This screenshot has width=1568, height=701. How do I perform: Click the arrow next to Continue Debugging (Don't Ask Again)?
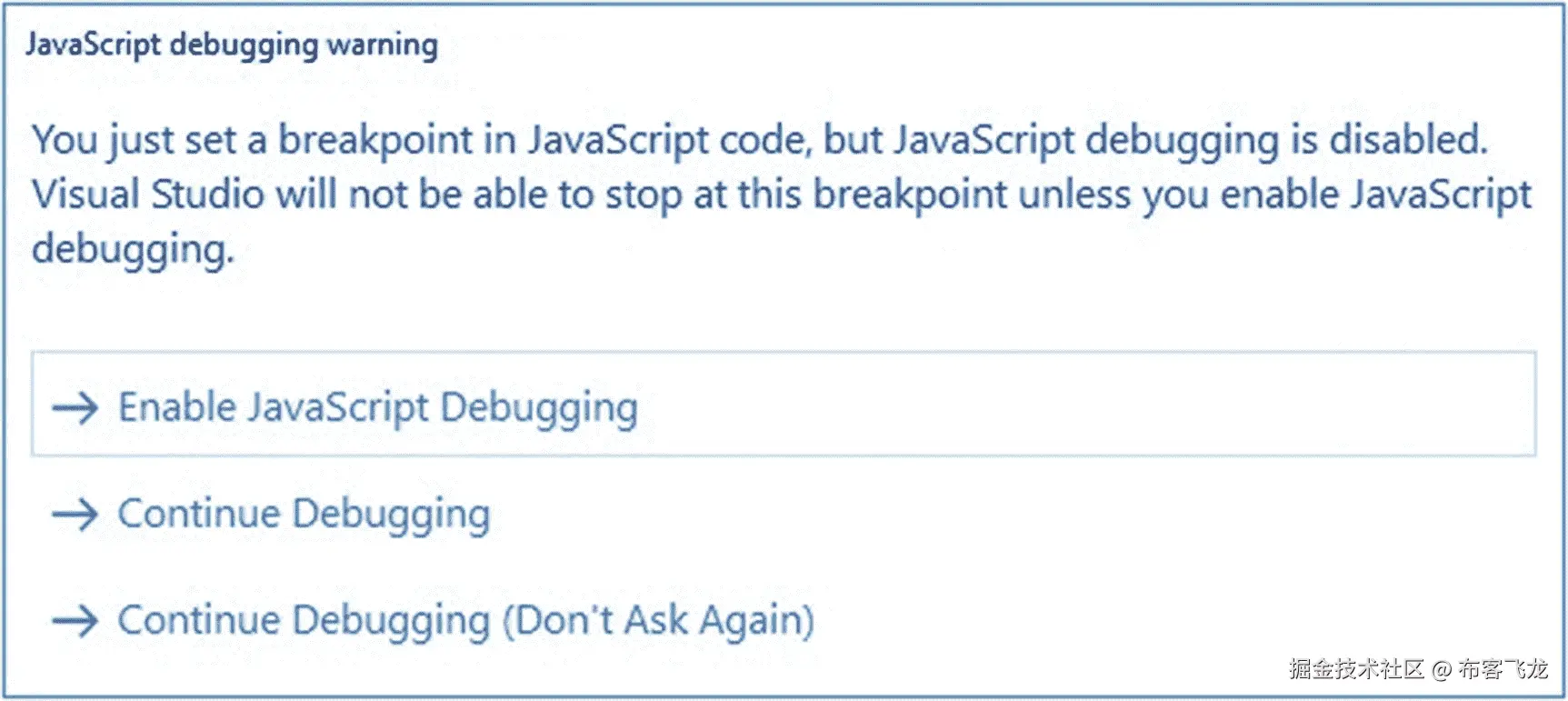(x=77, y=620)
